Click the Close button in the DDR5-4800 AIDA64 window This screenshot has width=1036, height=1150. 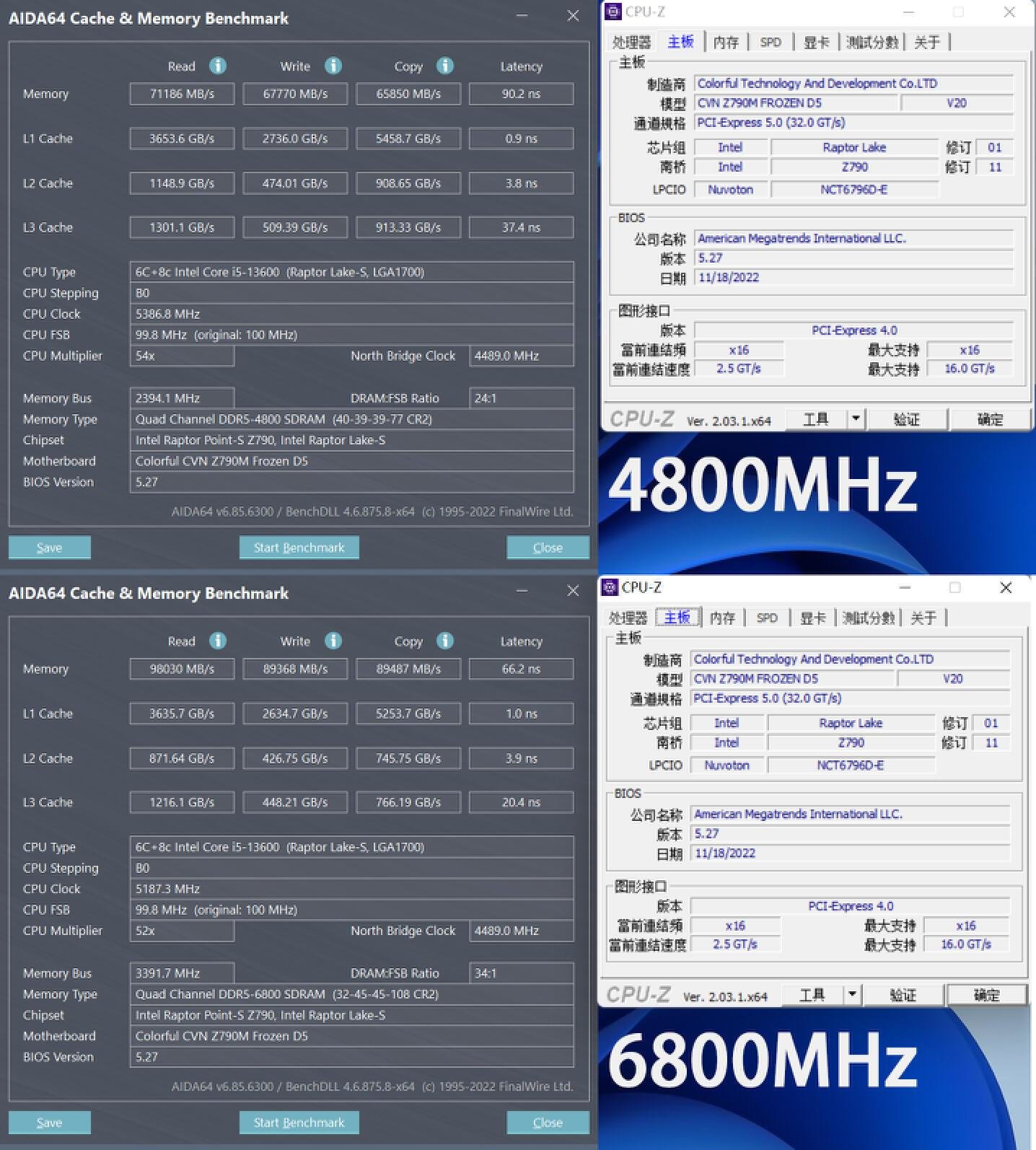548,548
